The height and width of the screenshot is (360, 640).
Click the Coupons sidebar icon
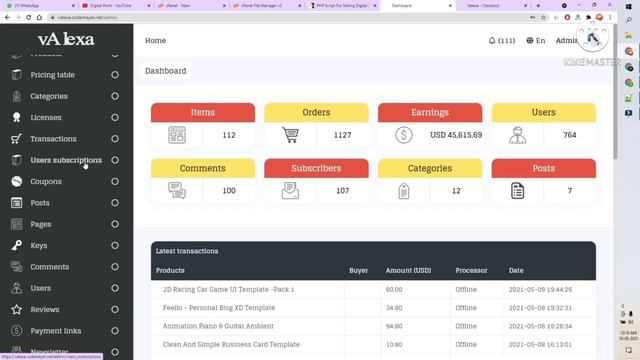[x=16, y=181]
